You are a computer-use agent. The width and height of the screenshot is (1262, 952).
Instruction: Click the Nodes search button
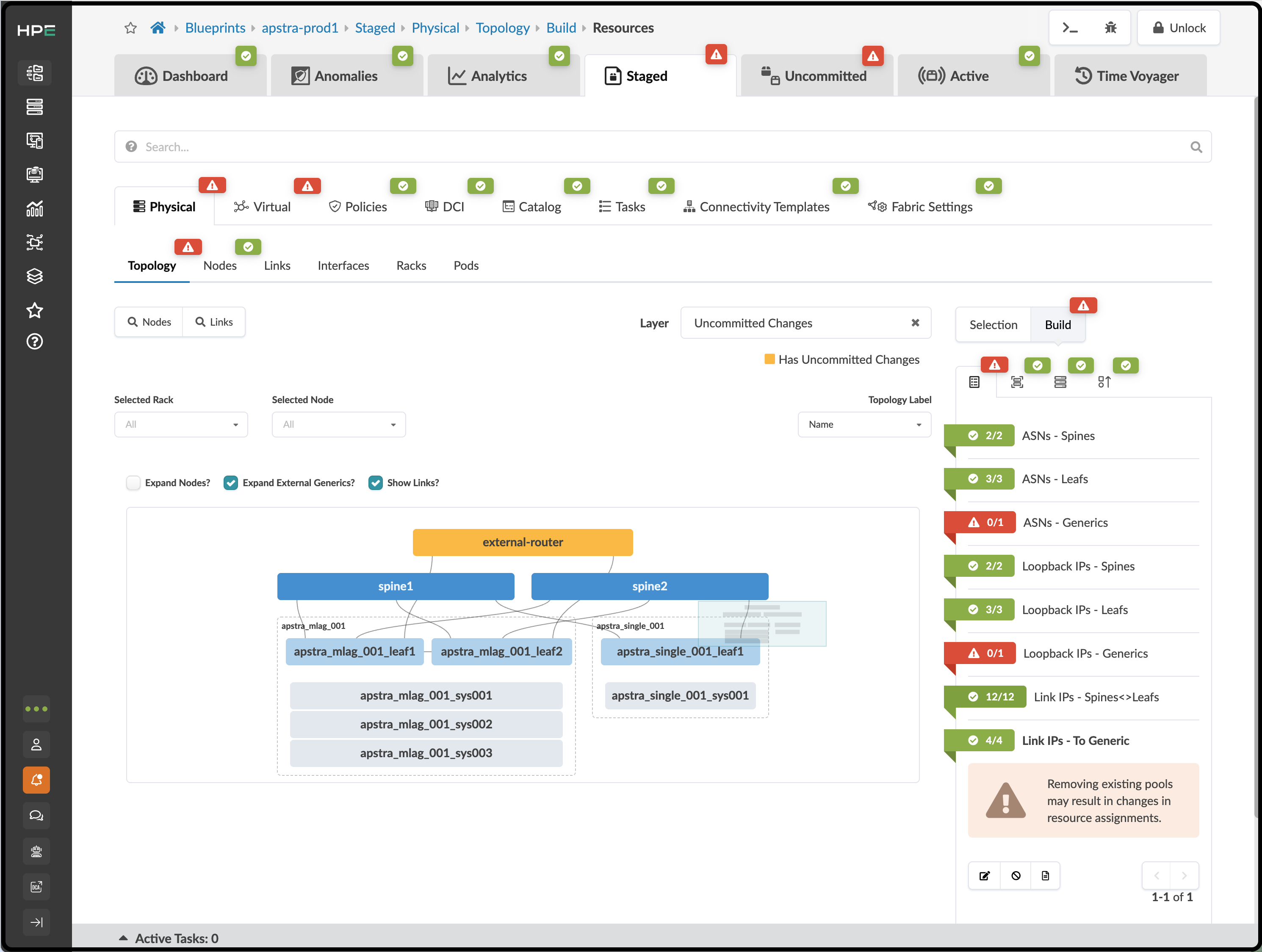point(149,322)
